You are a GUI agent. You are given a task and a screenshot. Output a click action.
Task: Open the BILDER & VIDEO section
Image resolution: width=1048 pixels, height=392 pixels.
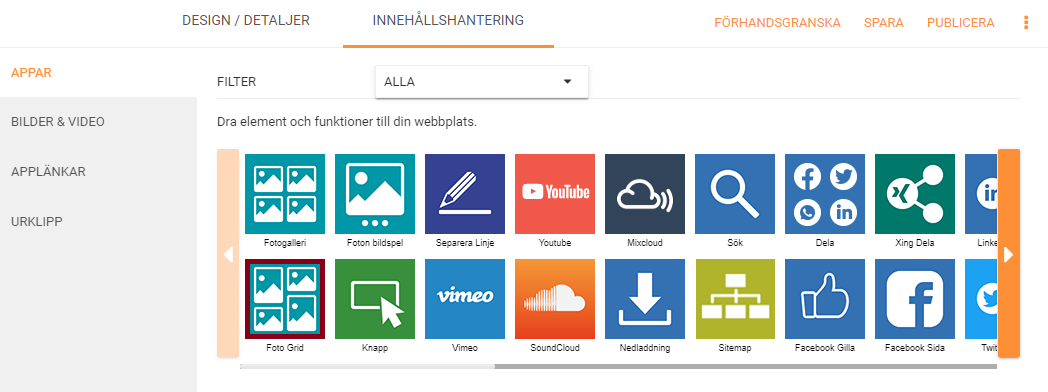click(58, 122)
